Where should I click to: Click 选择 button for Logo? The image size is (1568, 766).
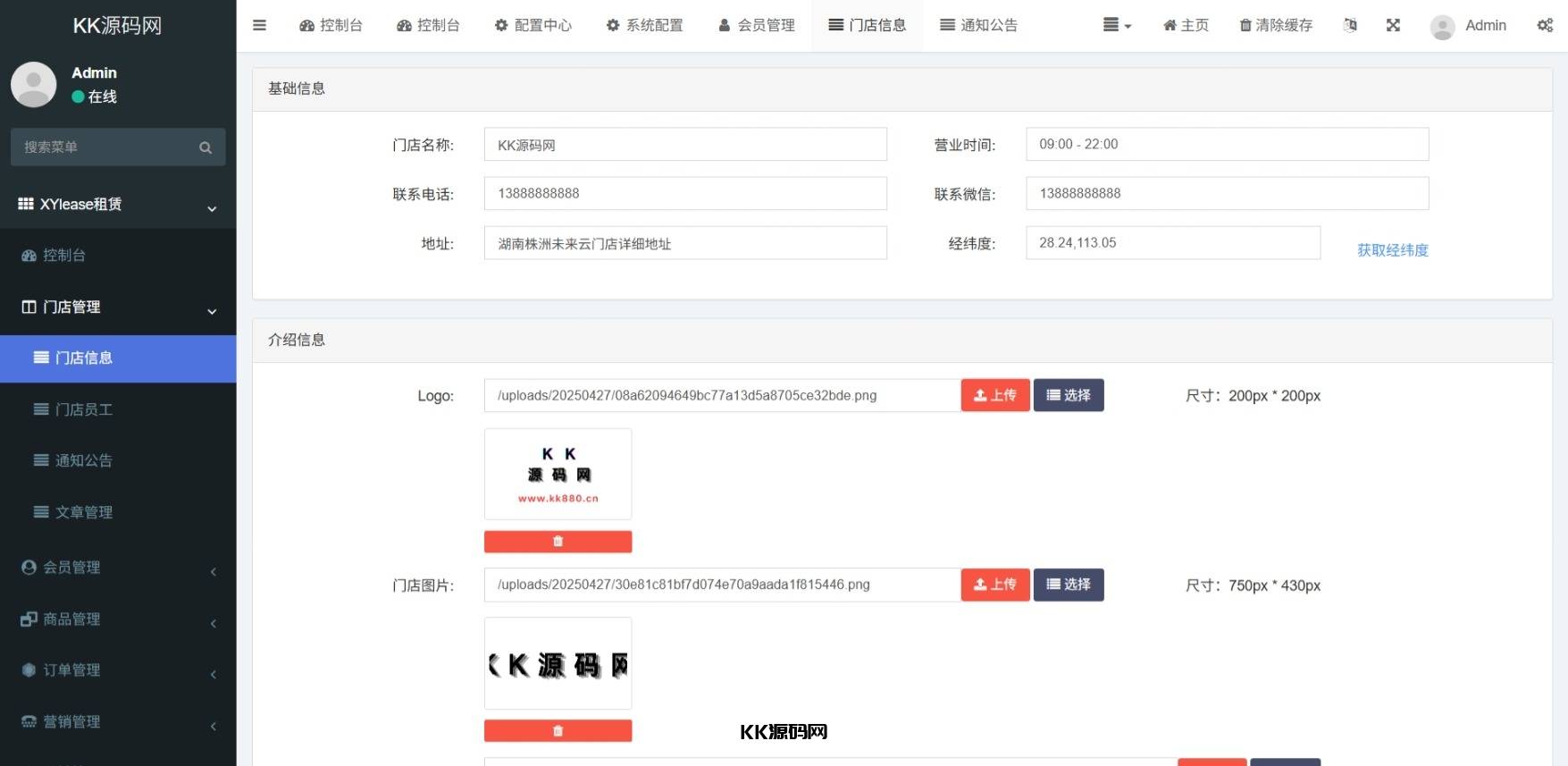[1069, 395]
